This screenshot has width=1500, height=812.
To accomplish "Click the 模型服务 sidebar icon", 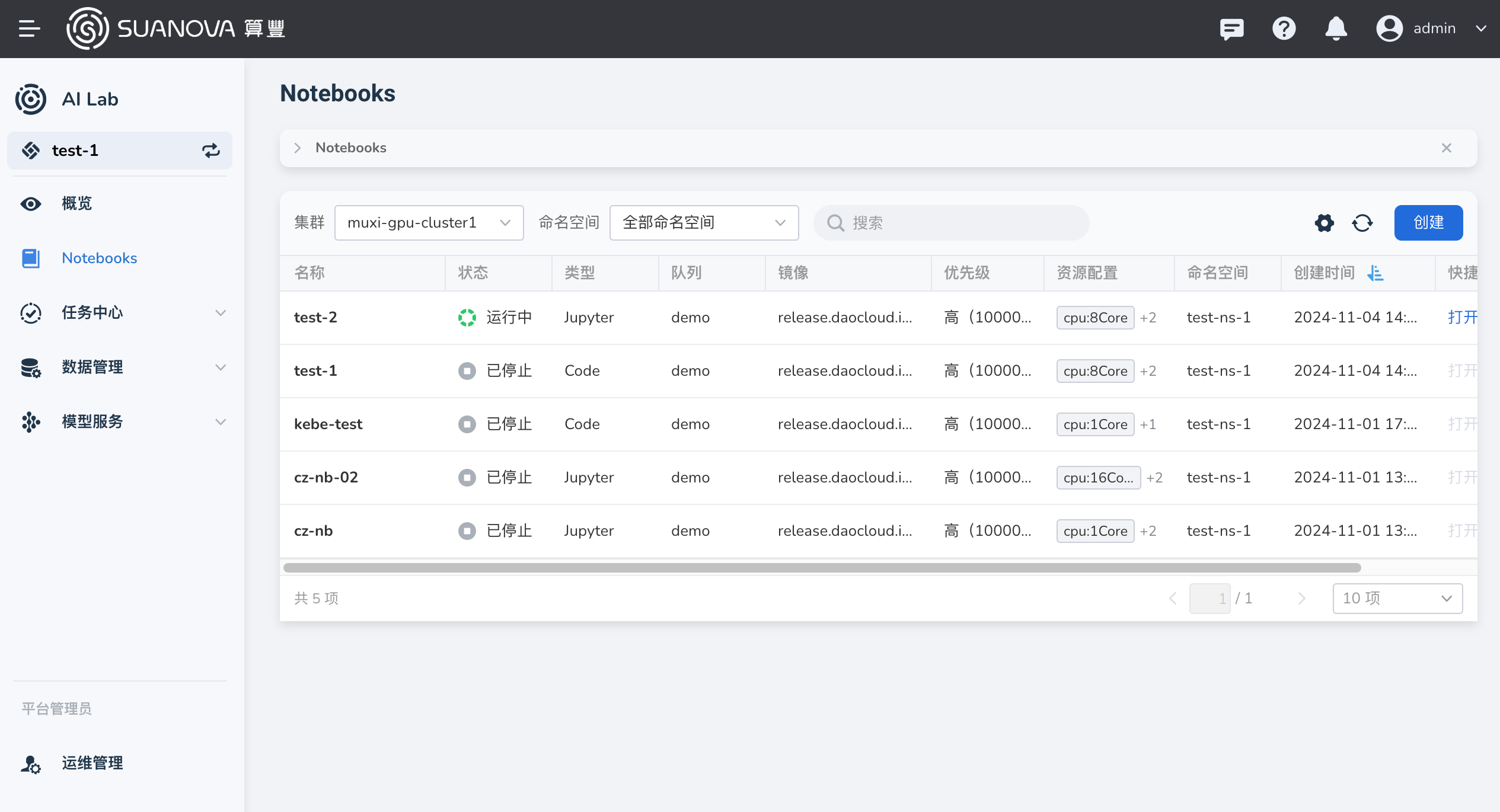I will [x=31, y=422].
